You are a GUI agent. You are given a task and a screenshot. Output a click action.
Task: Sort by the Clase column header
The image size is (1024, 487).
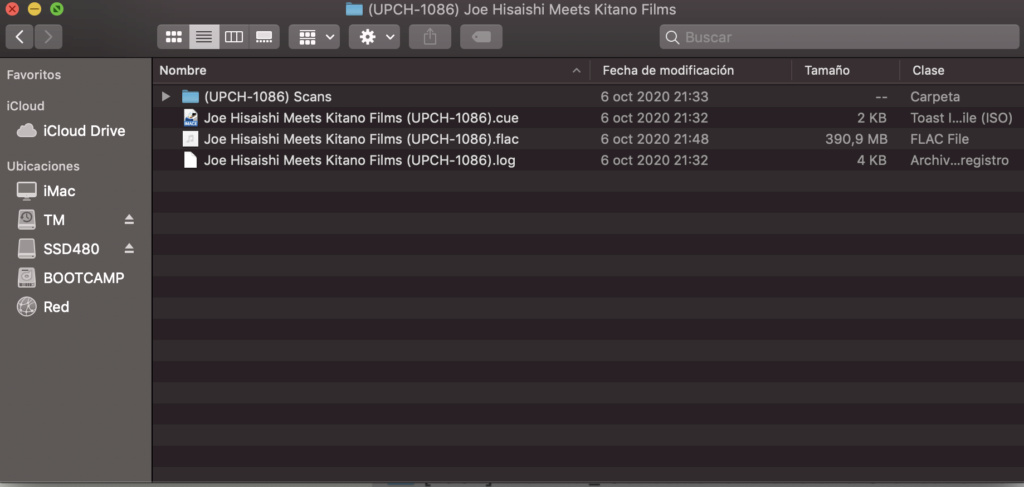point(928,71)
